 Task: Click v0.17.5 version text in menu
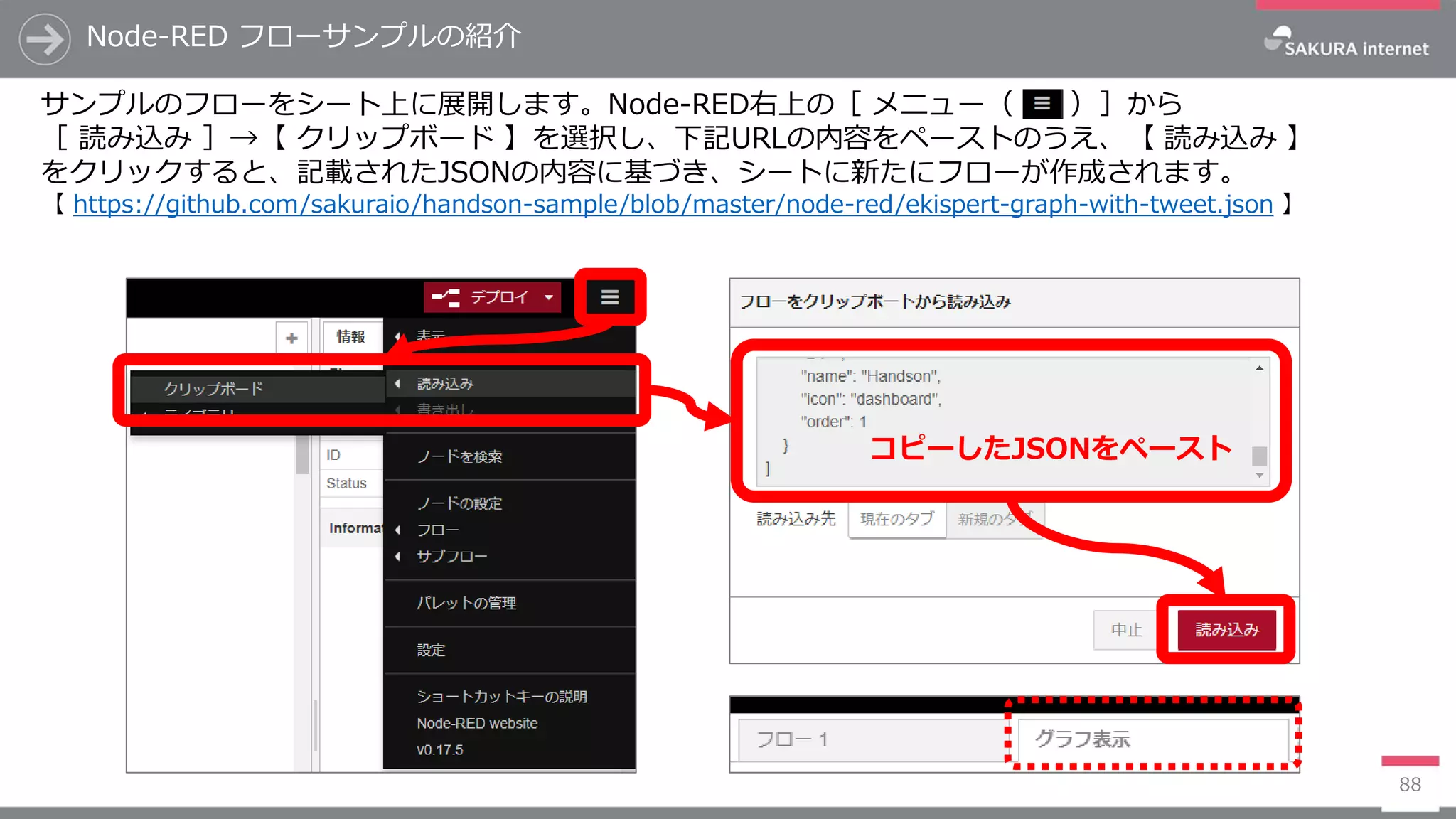pyautogui.click(x=440, y=749)
